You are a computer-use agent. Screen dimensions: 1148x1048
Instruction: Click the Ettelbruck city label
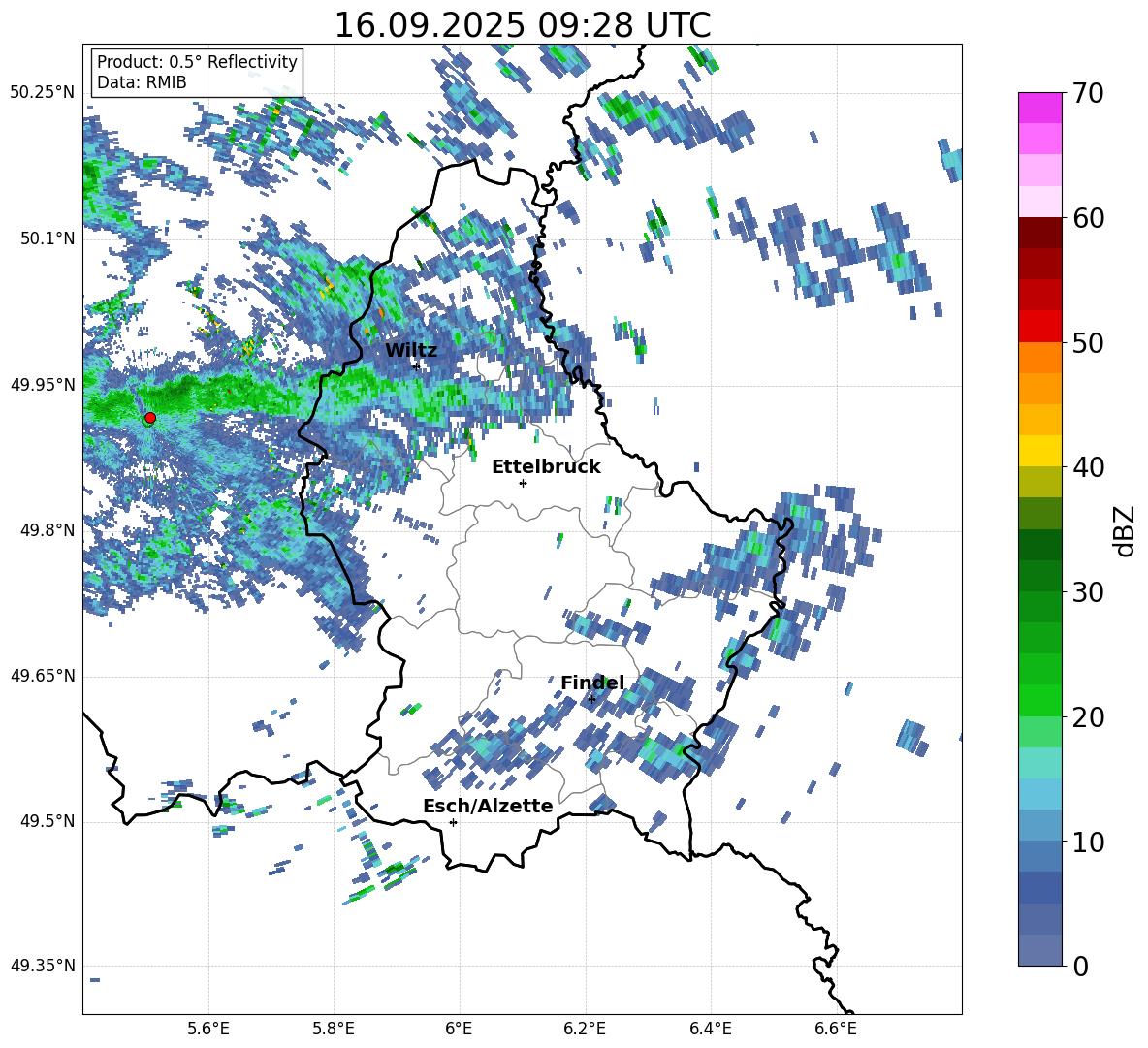[546, 467]
